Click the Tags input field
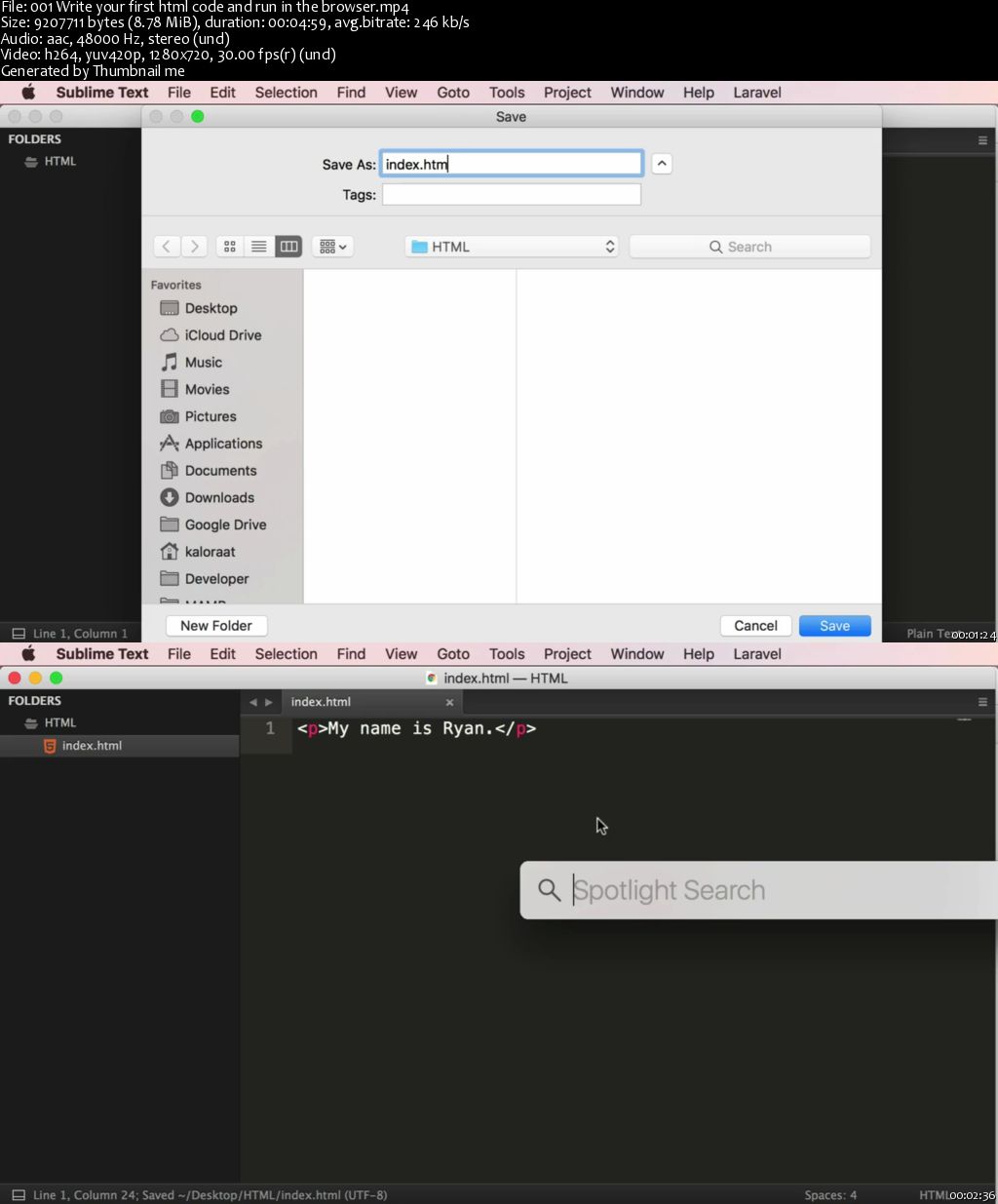This screenshot has height=1204, width=998. (x=512, y=195)
